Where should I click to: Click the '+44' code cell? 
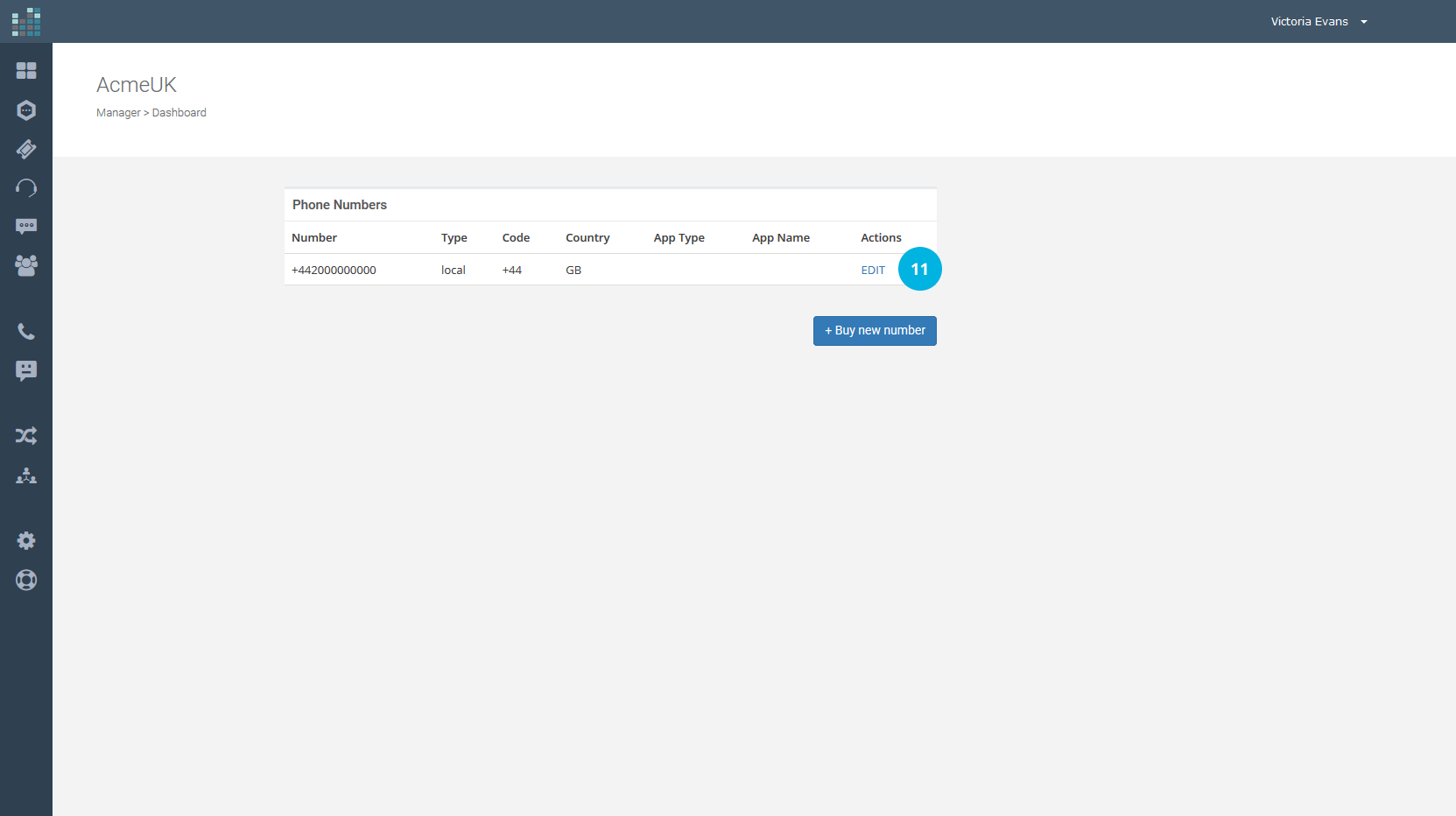(512, 271)
